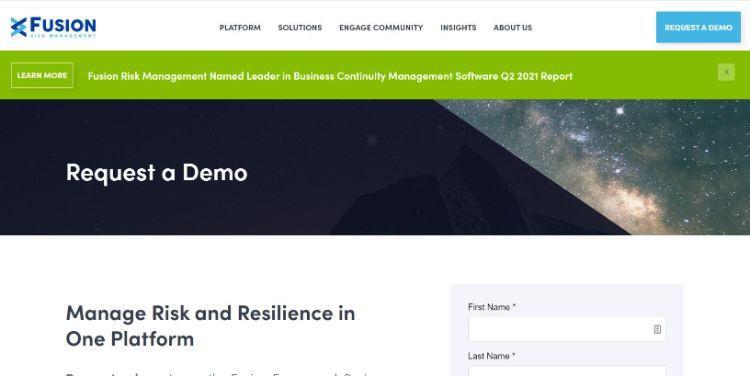This screenshot has height=376, width=750.
Task: Open the About Us menu
Action: pyautogui.click(x=513, y=28)
